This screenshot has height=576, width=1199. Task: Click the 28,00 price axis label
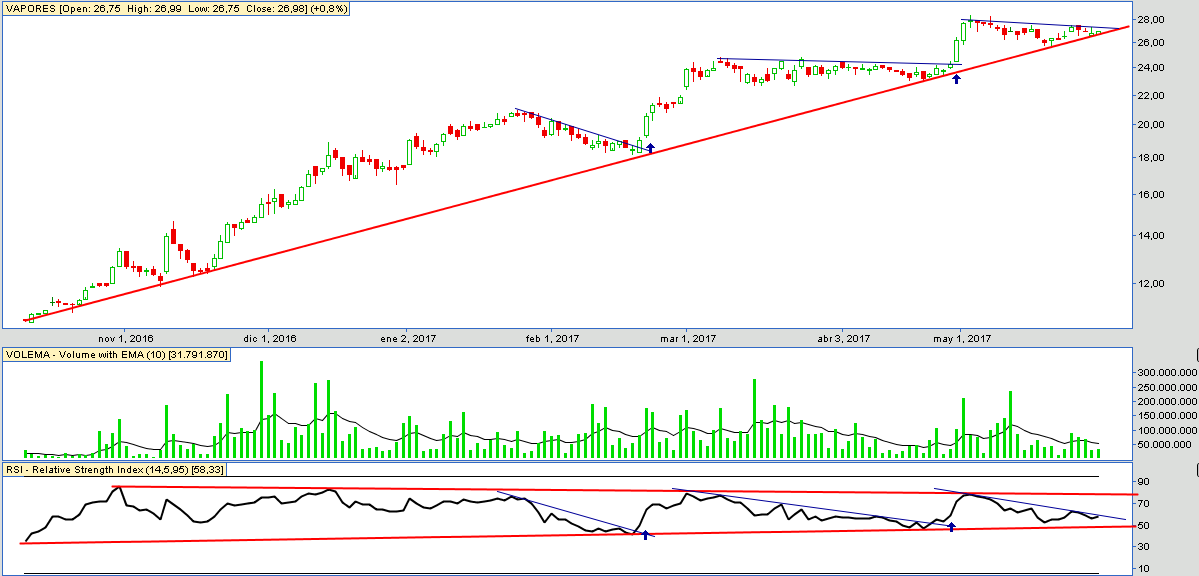point(1152,19)
